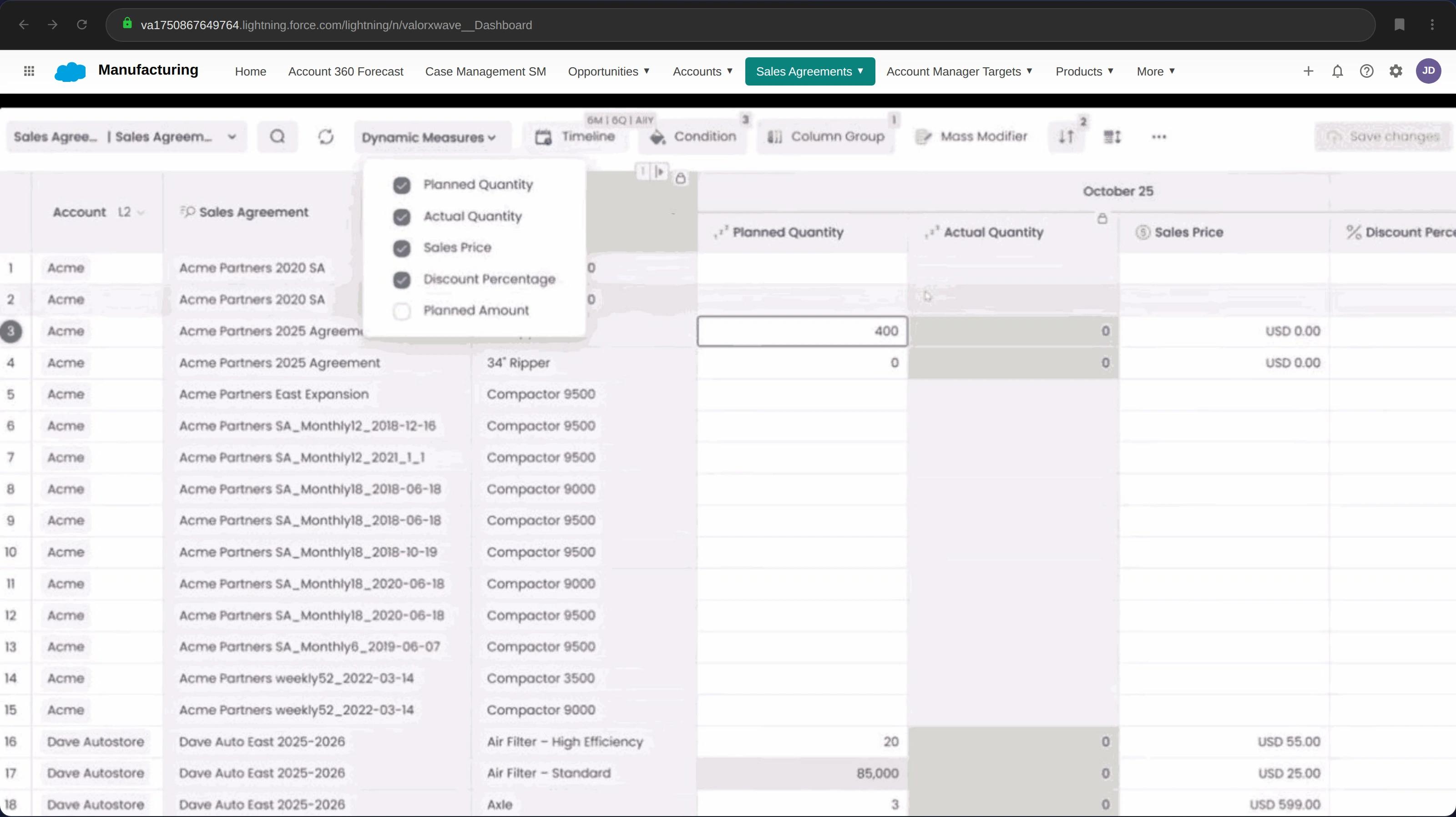Open the Sales Agreement view selector dropdown
Viewport: 1456px width, 817px height.
126,137
